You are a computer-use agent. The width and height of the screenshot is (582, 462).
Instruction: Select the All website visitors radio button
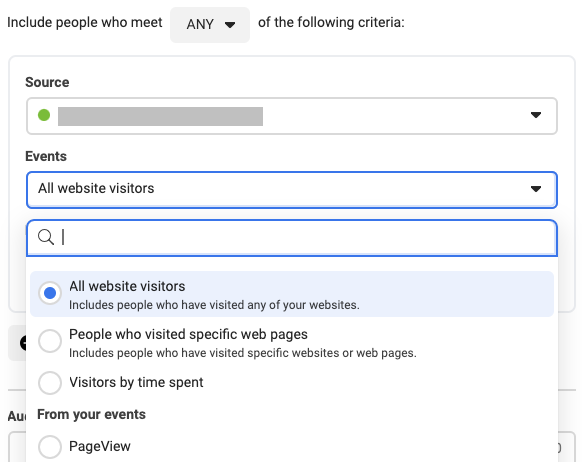50,293
